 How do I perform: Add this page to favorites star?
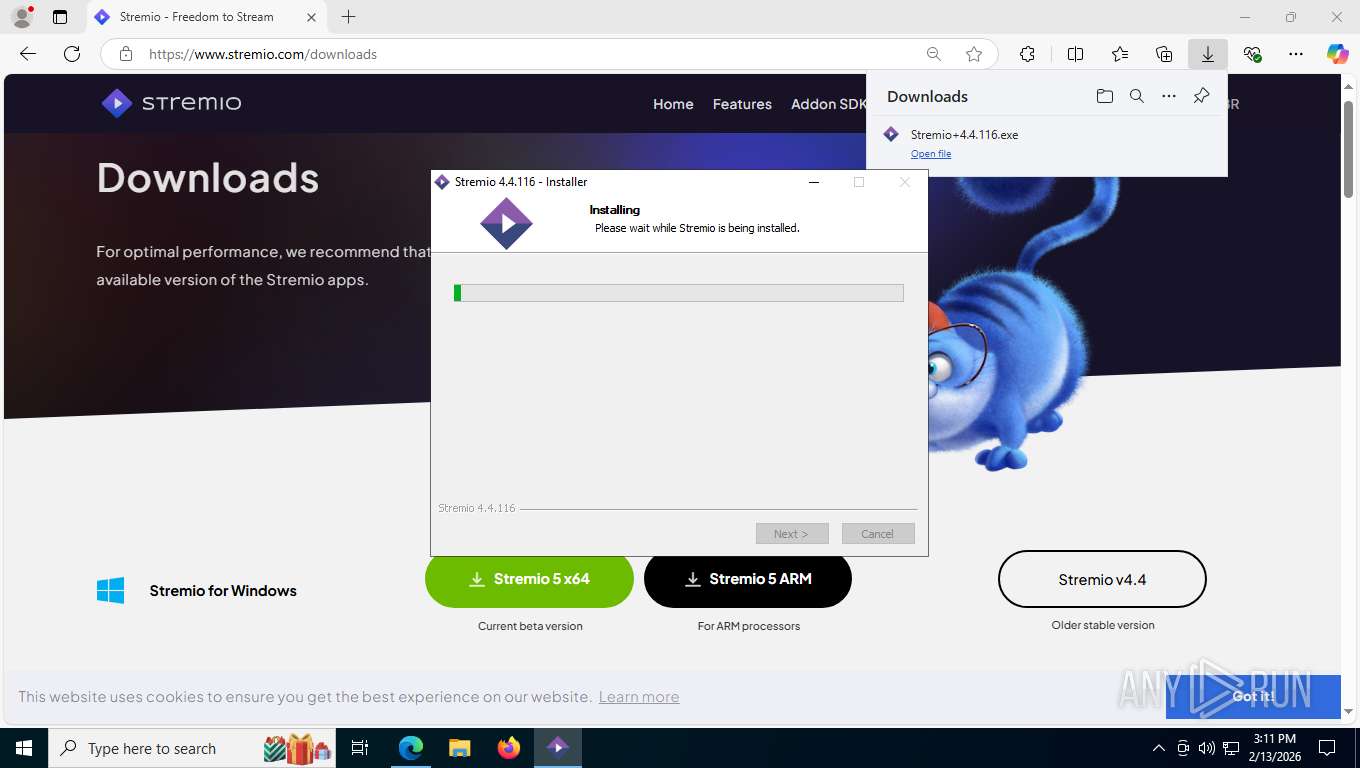tap(974, 54)
